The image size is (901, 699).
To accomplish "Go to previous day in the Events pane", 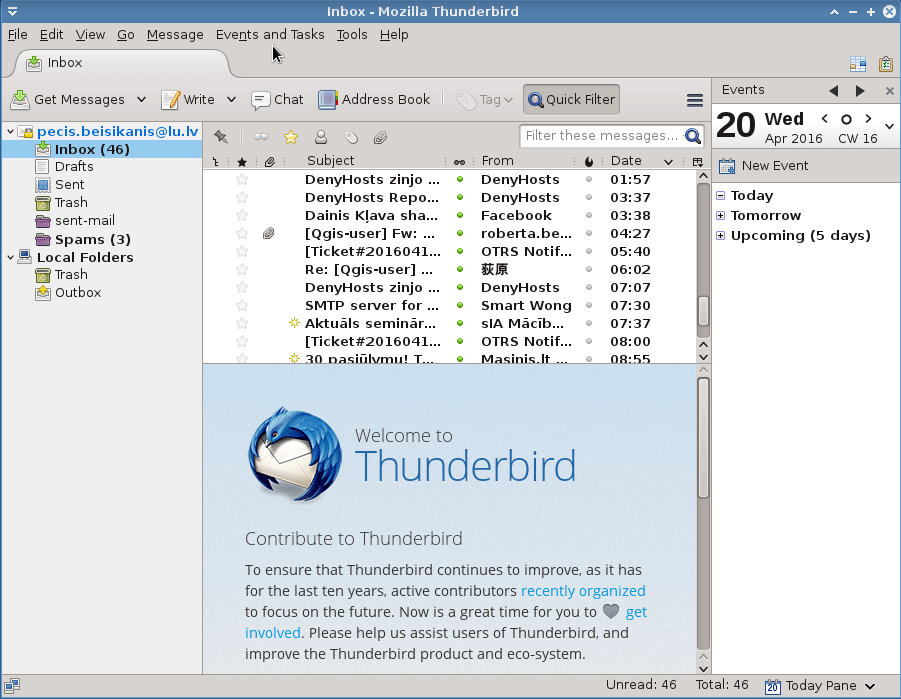I will [825, 119].
